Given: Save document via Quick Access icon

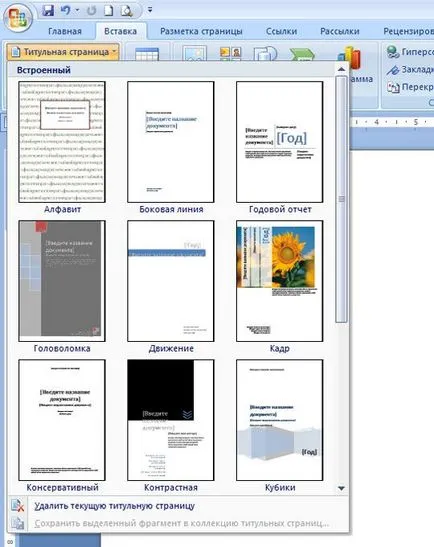Looking at the screenshot, I should click(x=48, y=10).
